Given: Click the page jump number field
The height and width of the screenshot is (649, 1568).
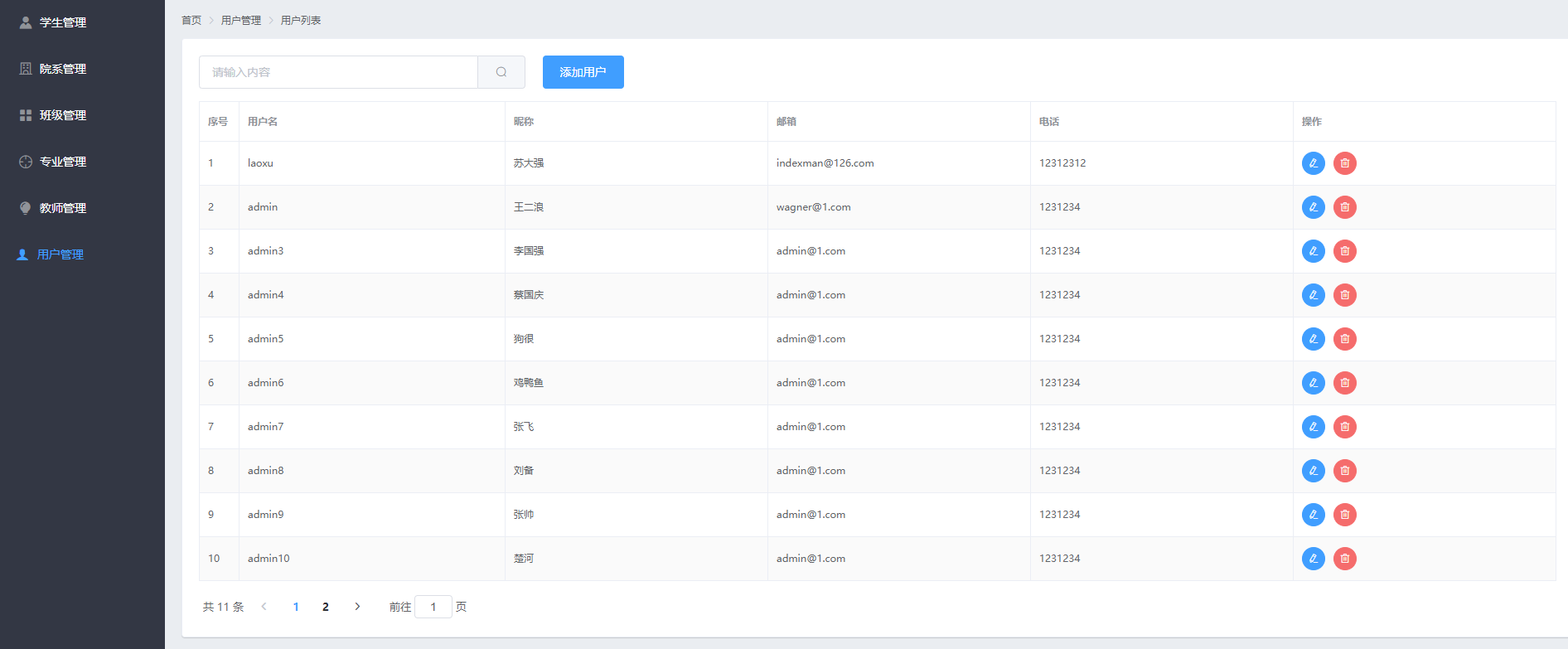Looking at the screenshot, I should click(433, 607).
